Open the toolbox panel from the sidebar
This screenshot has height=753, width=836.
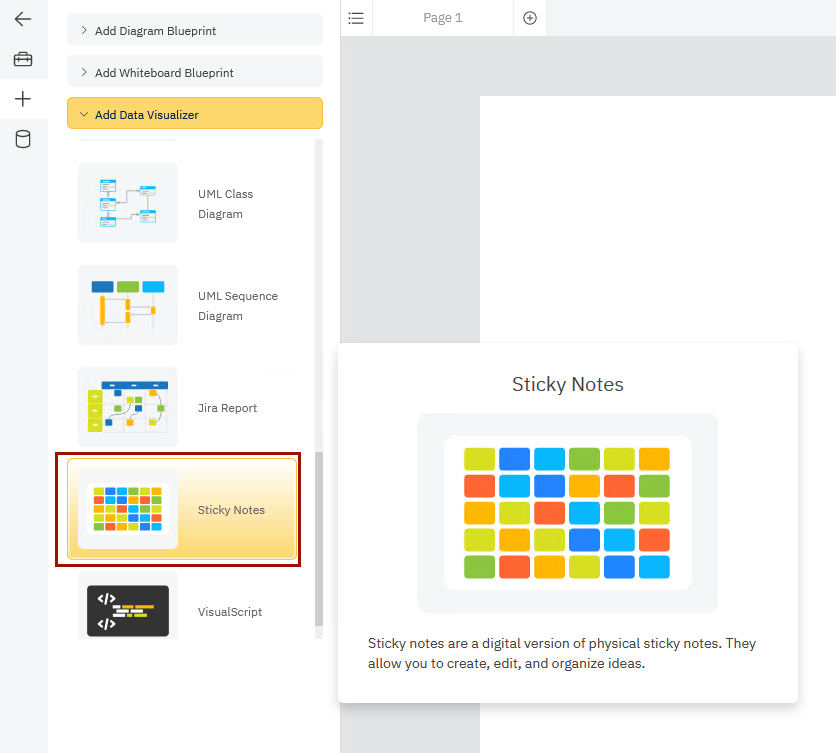[x=24, y=58]
